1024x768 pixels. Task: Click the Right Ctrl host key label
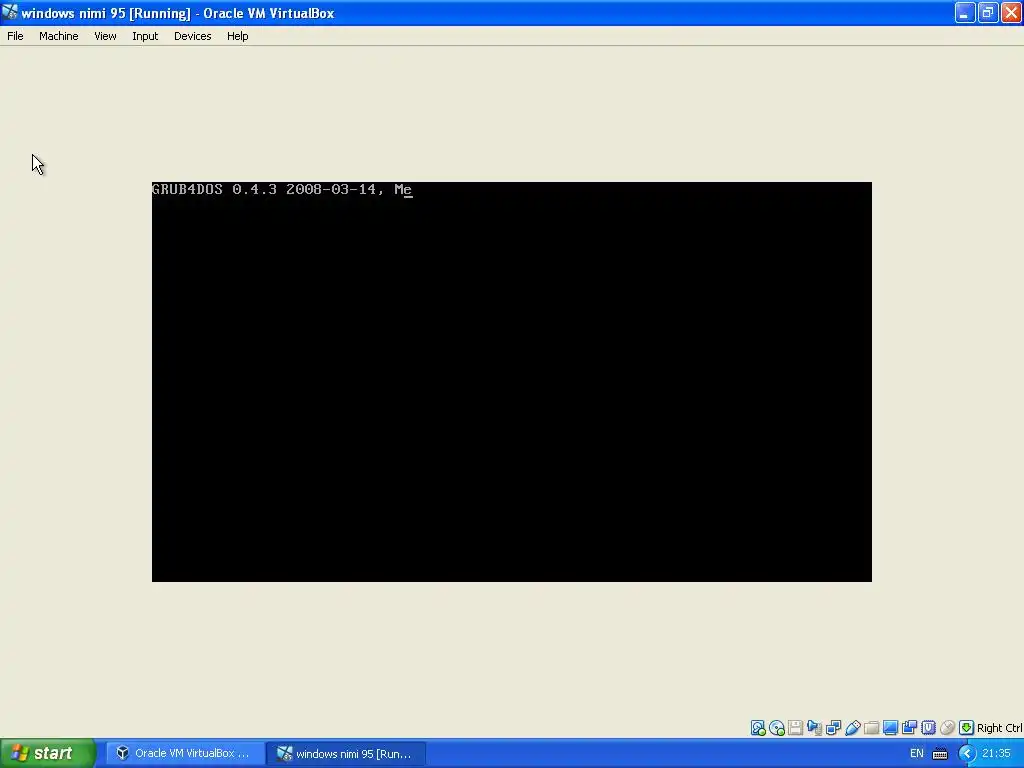[x=999, y=728]
